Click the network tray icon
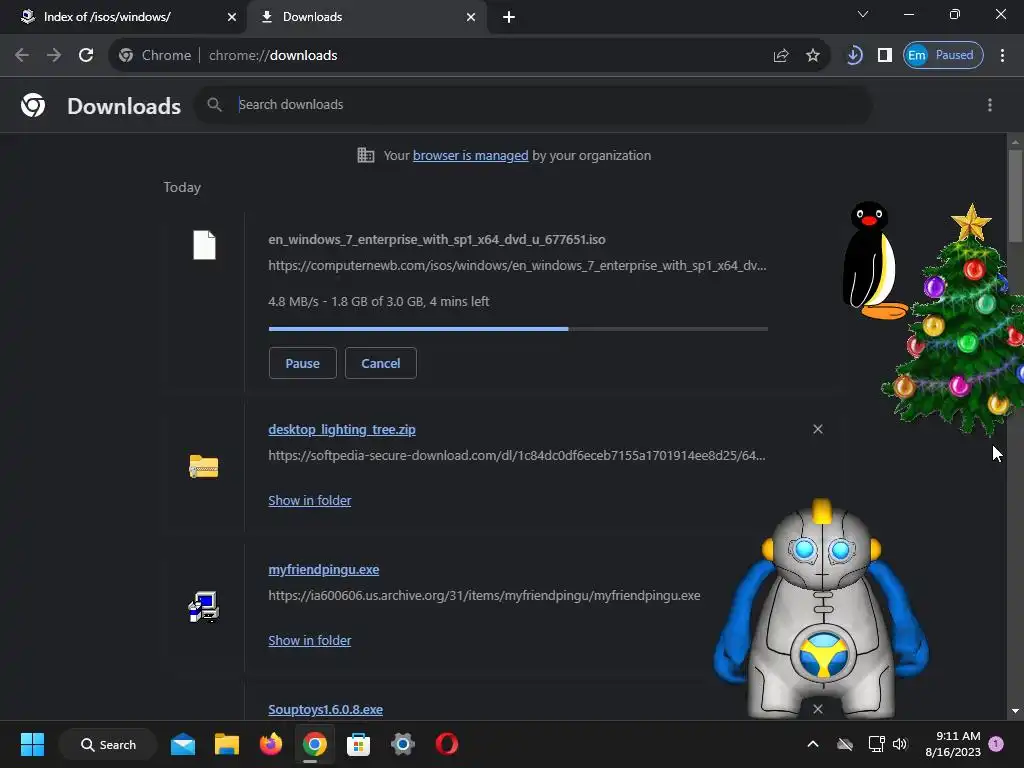This screenshot has width=1024, height=768. pos(876,744)
